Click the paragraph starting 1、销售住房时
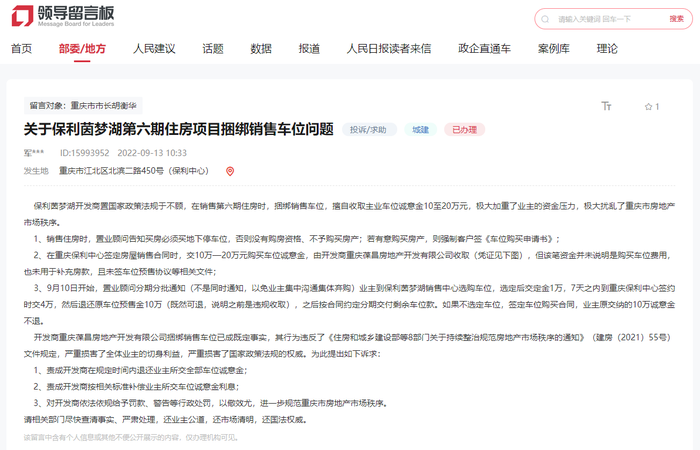 (296, 239)
